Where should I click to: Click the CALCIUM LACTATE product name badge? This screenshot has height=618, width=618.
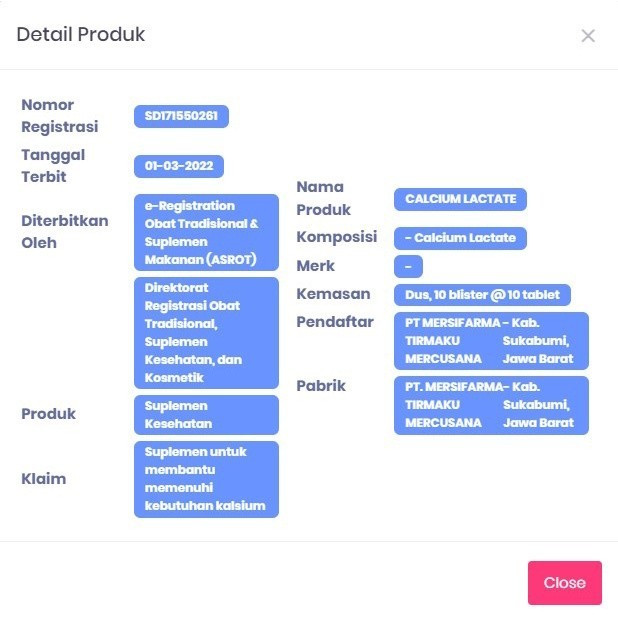point(460,199)
